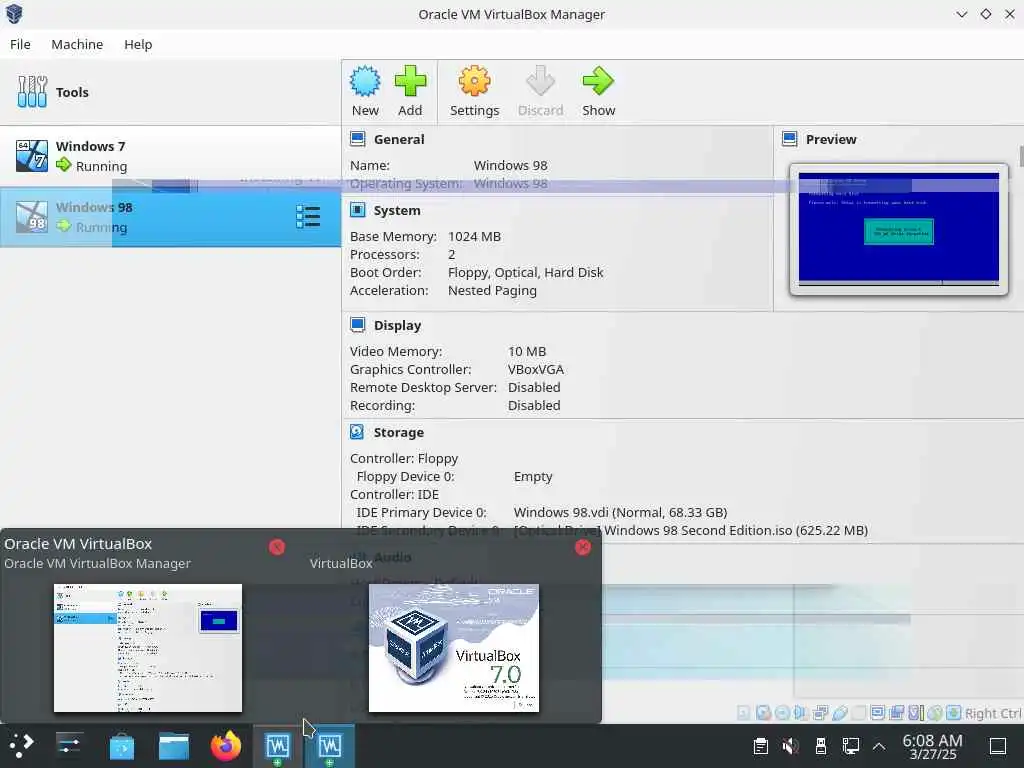
Task: Open the KDE application launcher
Action: [20, 746]
